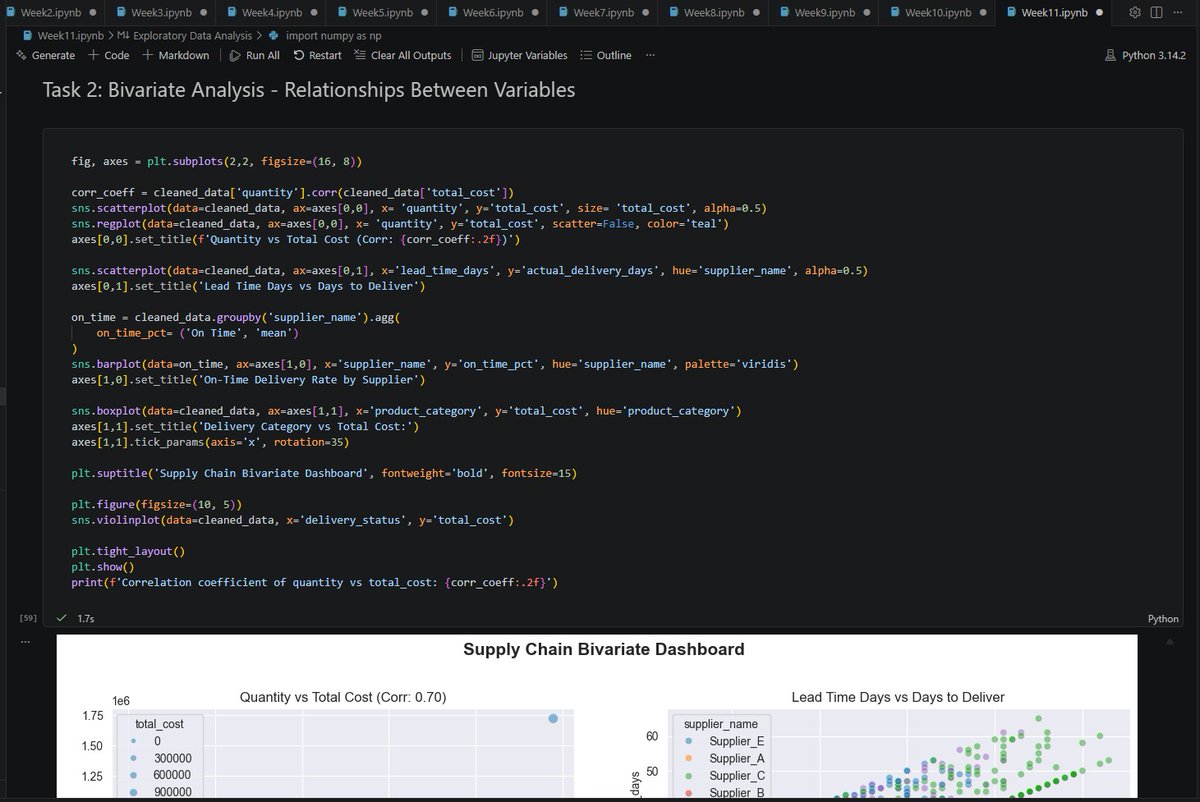
Task: Run All cells in notebook
Action: click(255, 55)
